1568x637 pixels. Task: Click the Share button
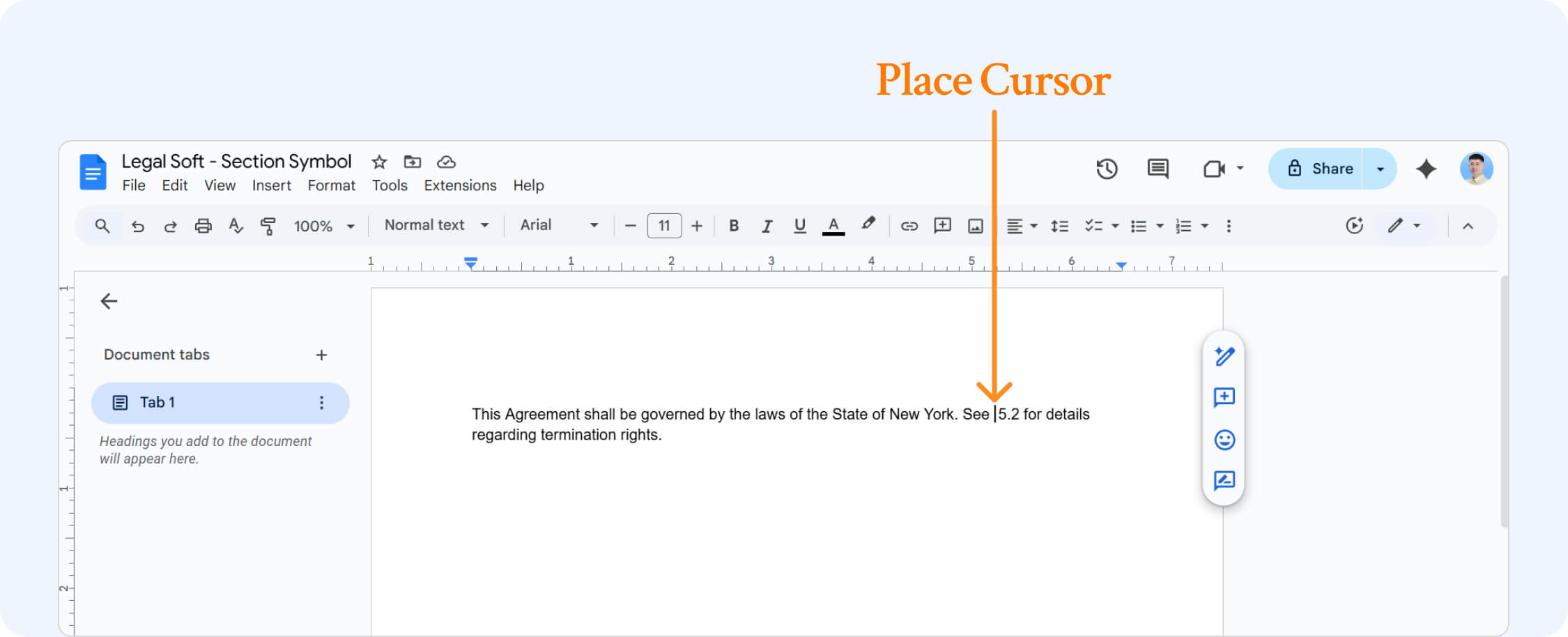coord(1316,169)
